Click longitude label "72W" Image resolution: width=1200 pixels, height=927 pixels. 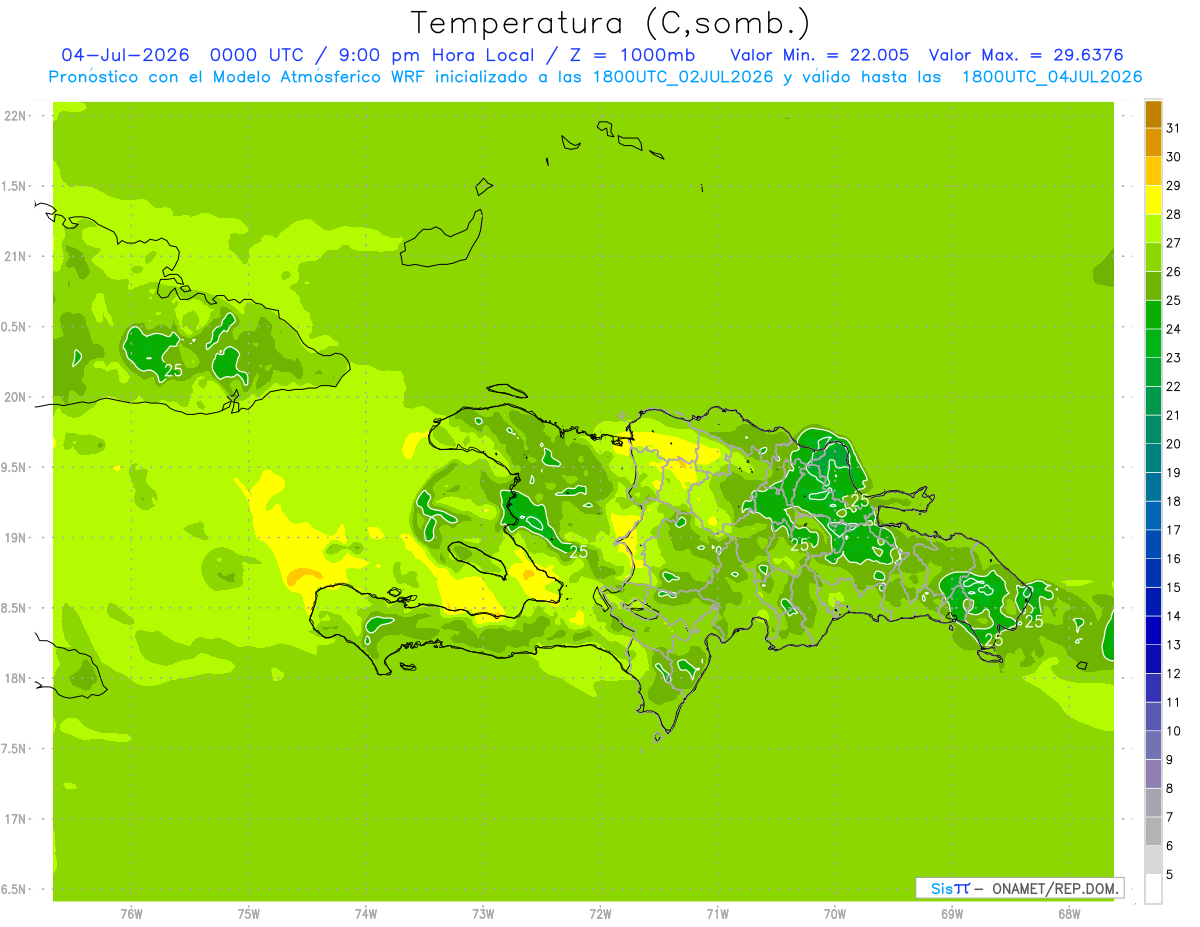click(x=600, y=913)
